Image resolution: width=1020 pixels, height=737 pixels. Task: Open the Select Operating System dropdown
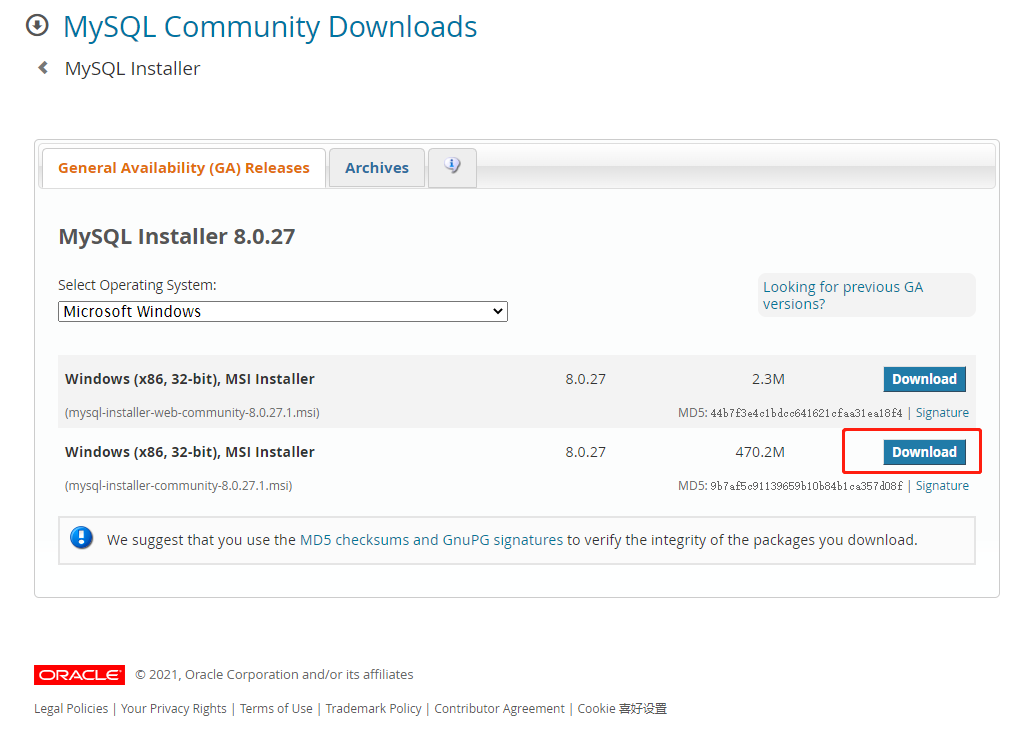282,311
